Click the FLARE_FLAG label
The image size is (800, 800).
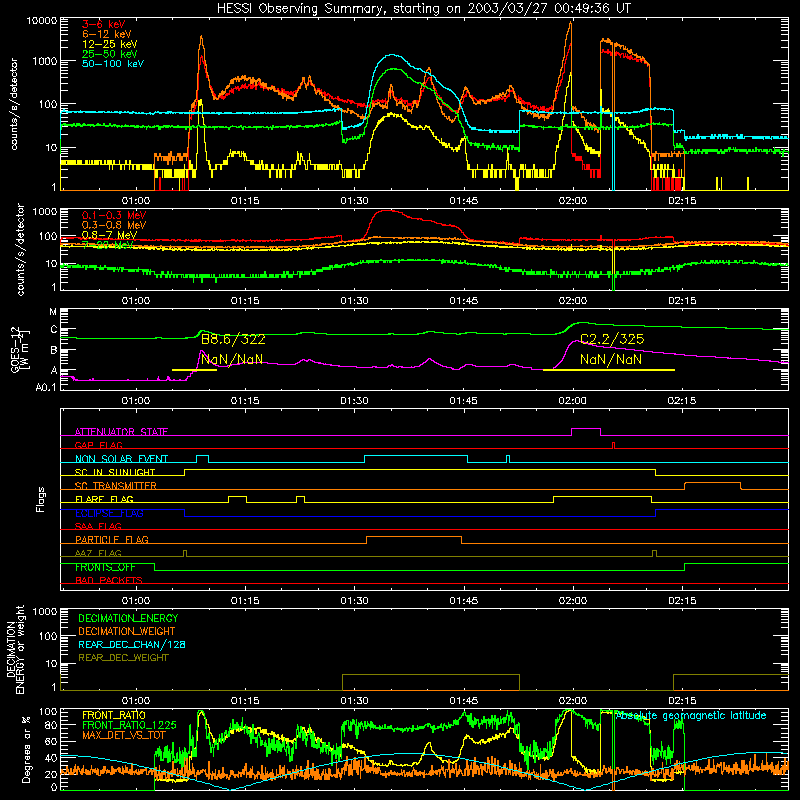pyautogui.click(x=104, y=499)
